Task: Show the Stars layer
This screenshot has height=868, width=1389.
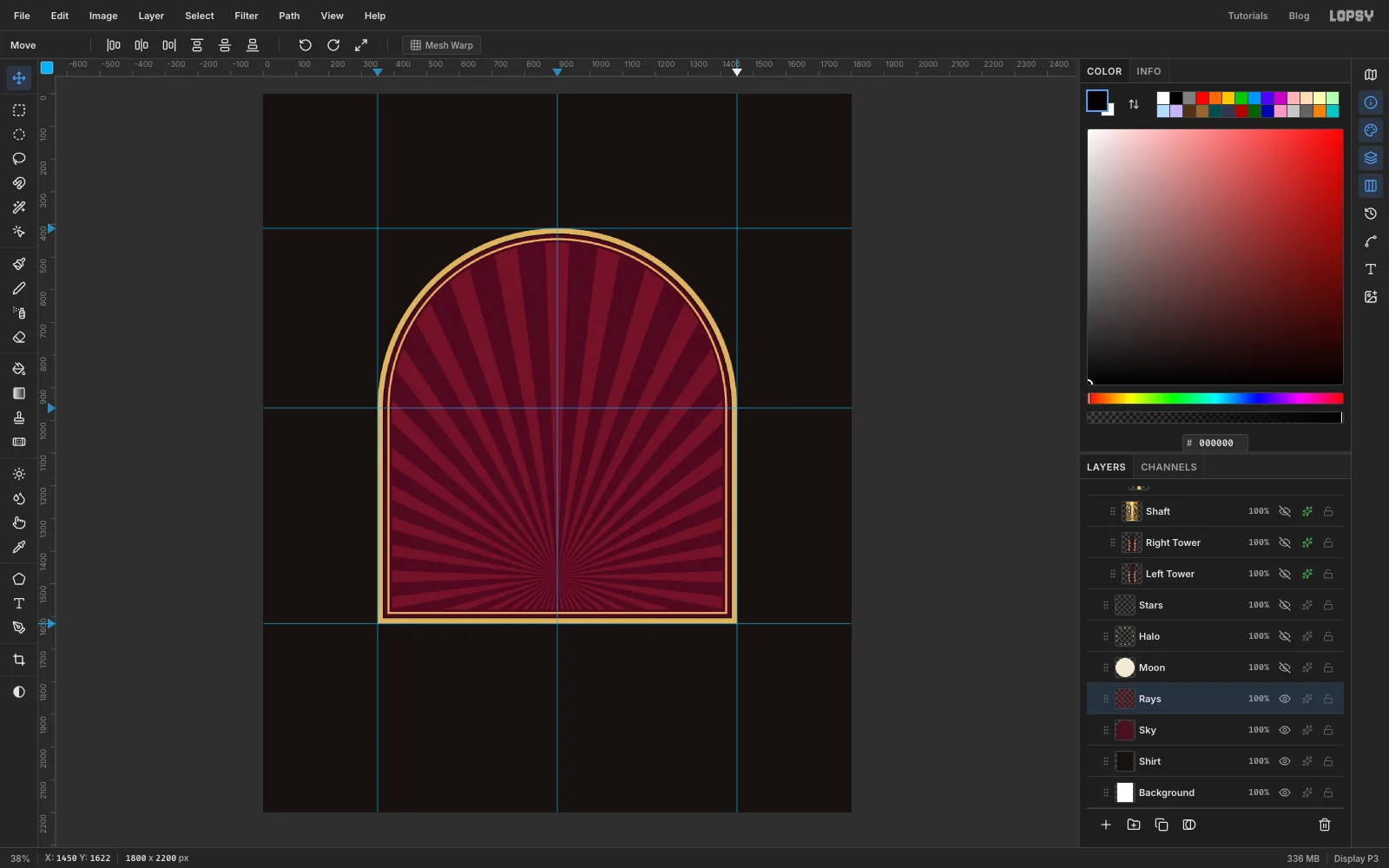Action: click(1285, 605)
